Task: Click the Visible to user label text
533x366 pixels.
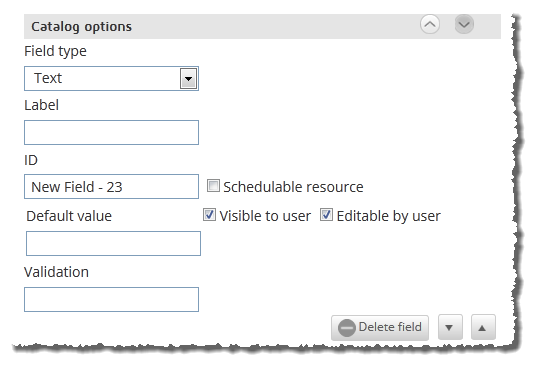Action: (x=265, y=216)
